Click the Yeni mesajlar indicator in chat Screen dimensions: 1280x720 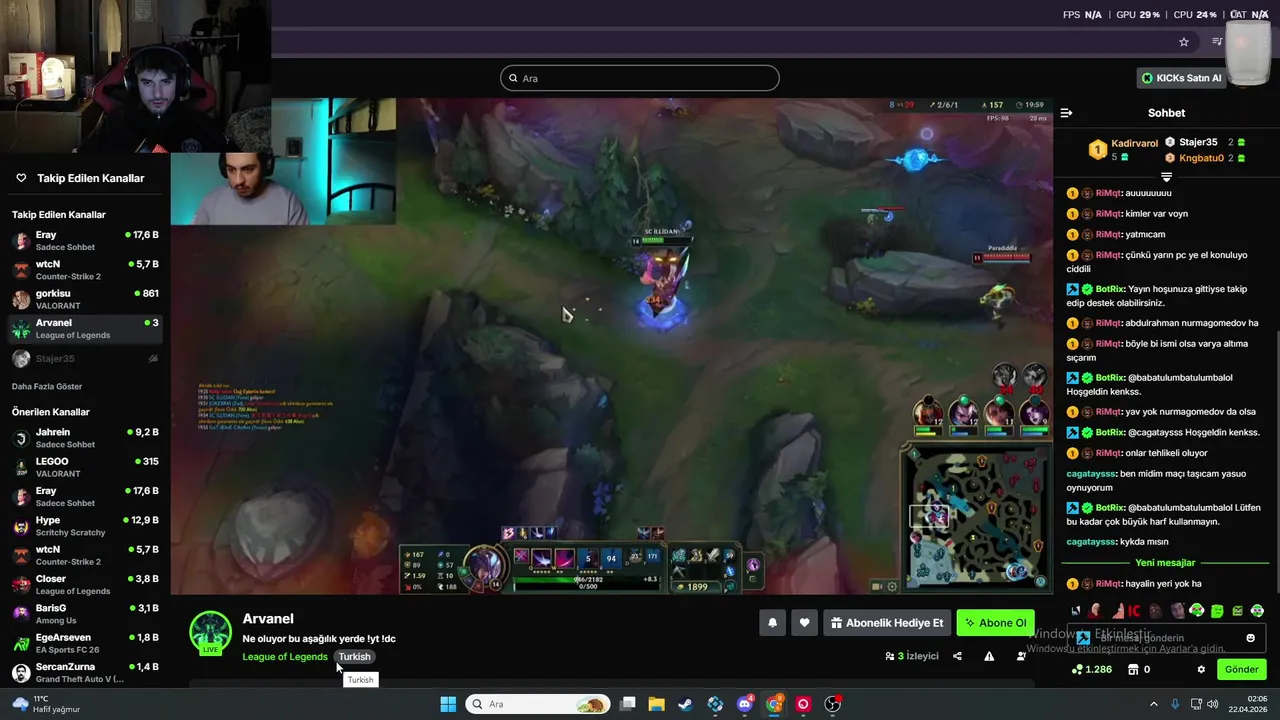1165,563
